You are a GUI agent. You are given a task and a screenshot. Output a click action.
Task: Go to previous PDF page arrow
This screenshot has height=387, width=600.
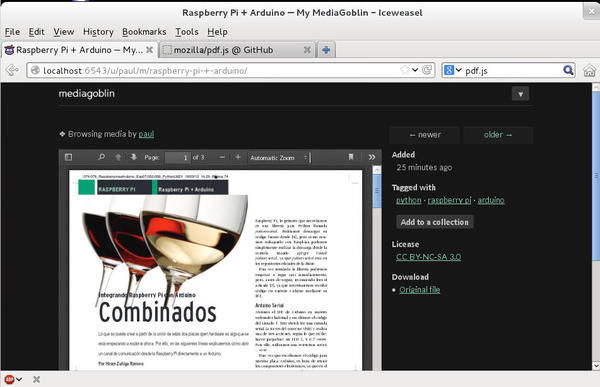coord(118,157)
